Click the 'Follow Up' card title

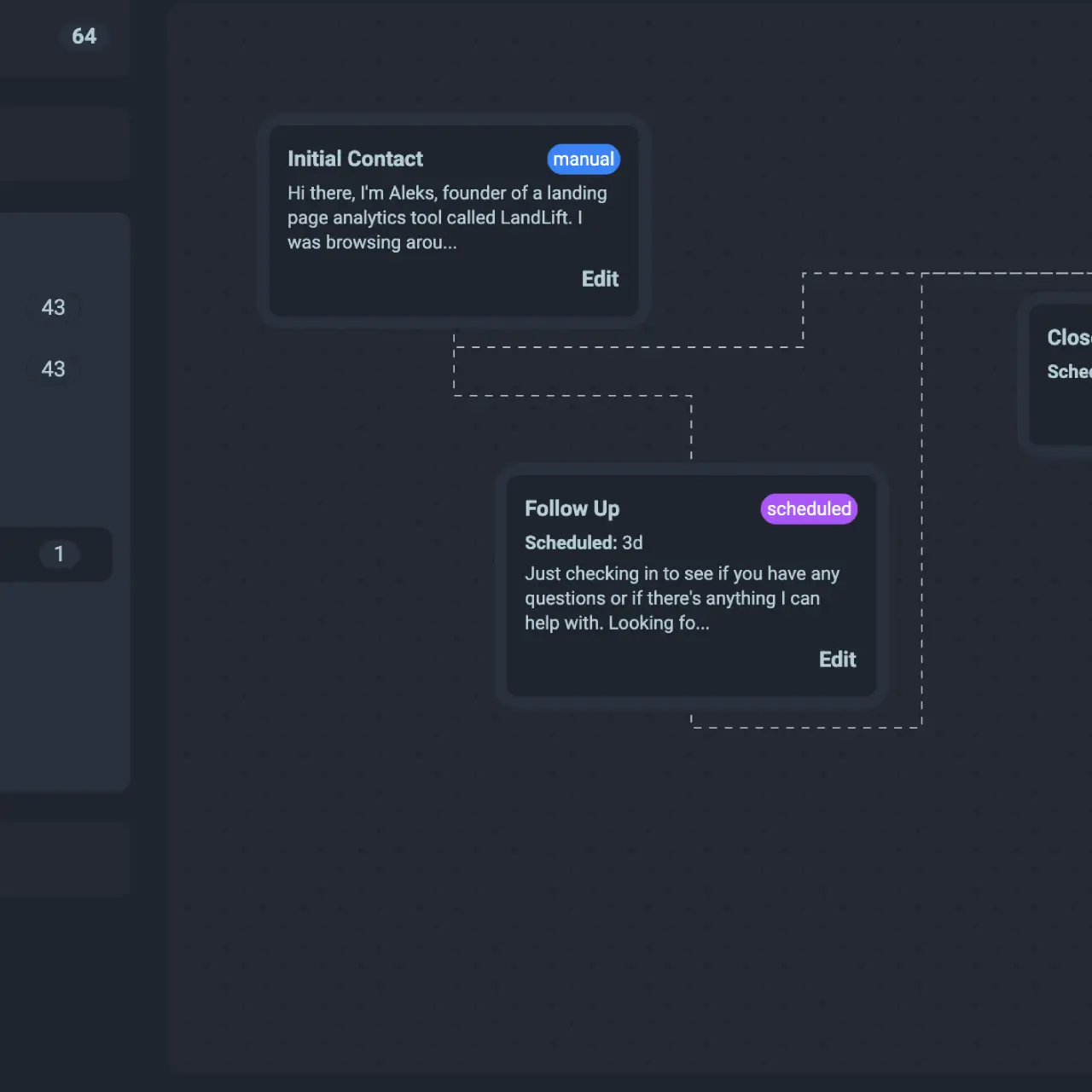pyautogui.click(x=572, y=509)
